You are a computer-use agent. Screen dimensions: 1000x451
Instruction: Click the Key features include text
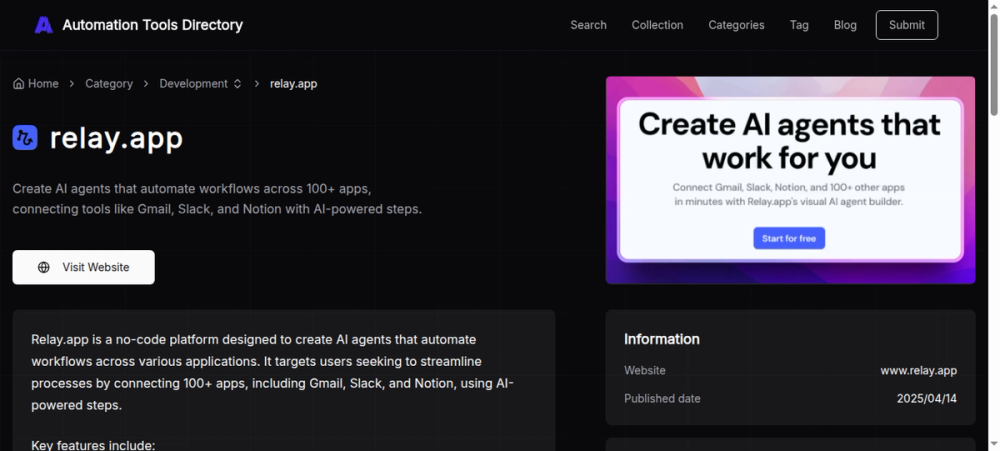point(93,445)
